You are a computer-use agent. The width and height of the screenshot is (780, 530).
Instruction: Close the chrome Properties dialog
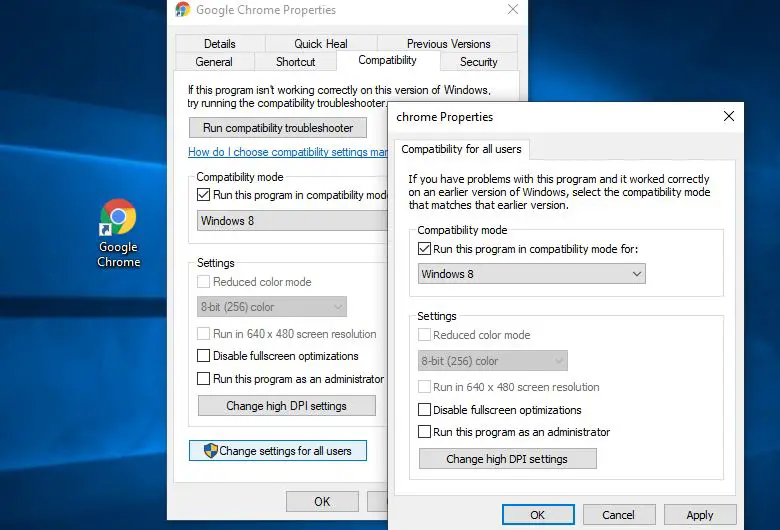[729, 116]
